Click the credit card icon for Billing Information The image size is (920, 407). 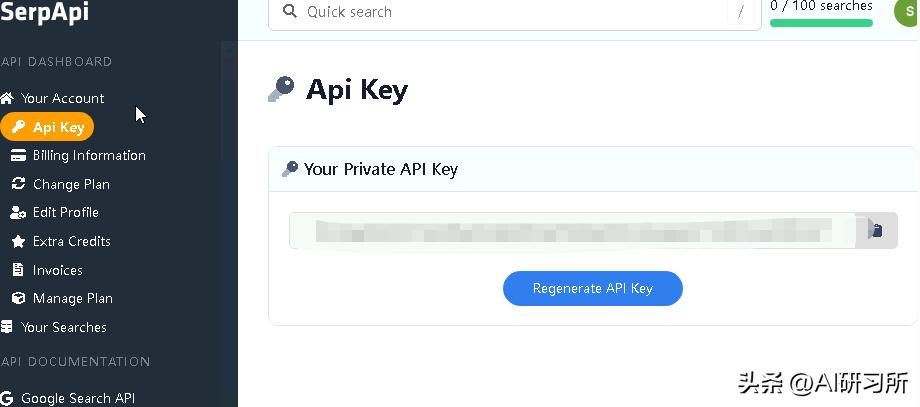(x=17, y=155)
